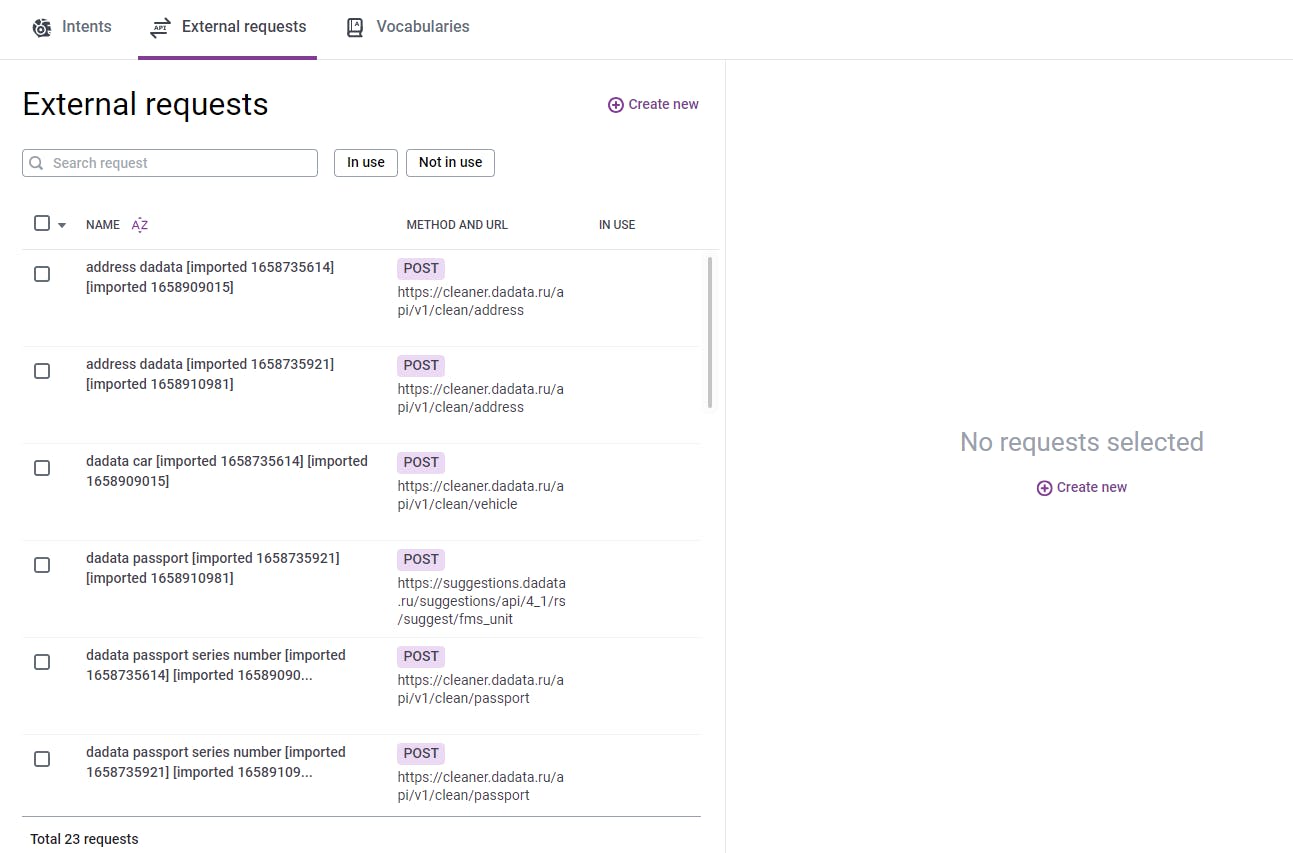This screenshot has height=853, width=1293.
Task: Filter requests by Not in use
Action: click(450, 163)
